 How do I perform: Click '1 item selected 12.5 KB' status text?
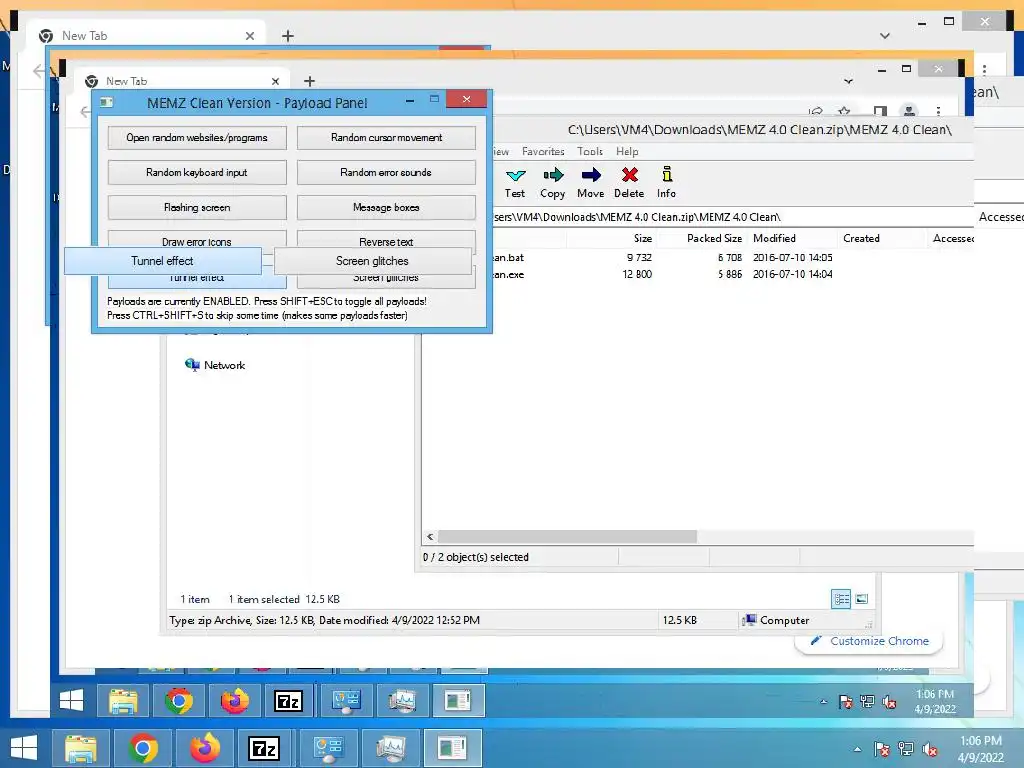tap(284, 600)
